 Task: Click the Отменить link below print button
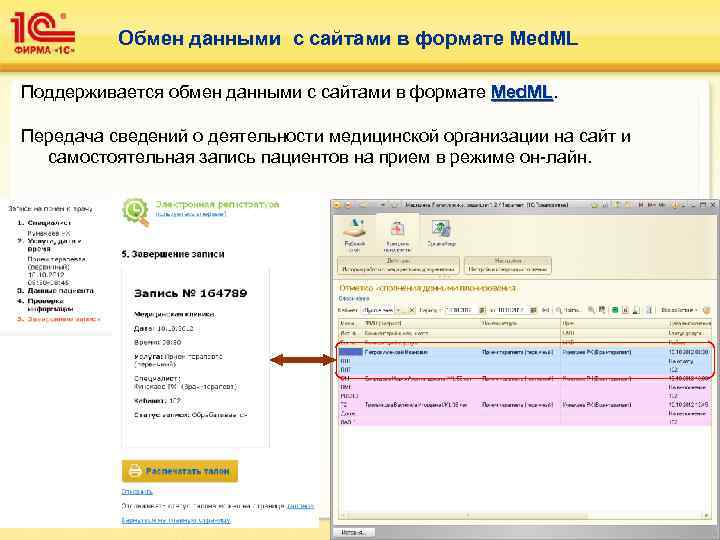[137, 491]
